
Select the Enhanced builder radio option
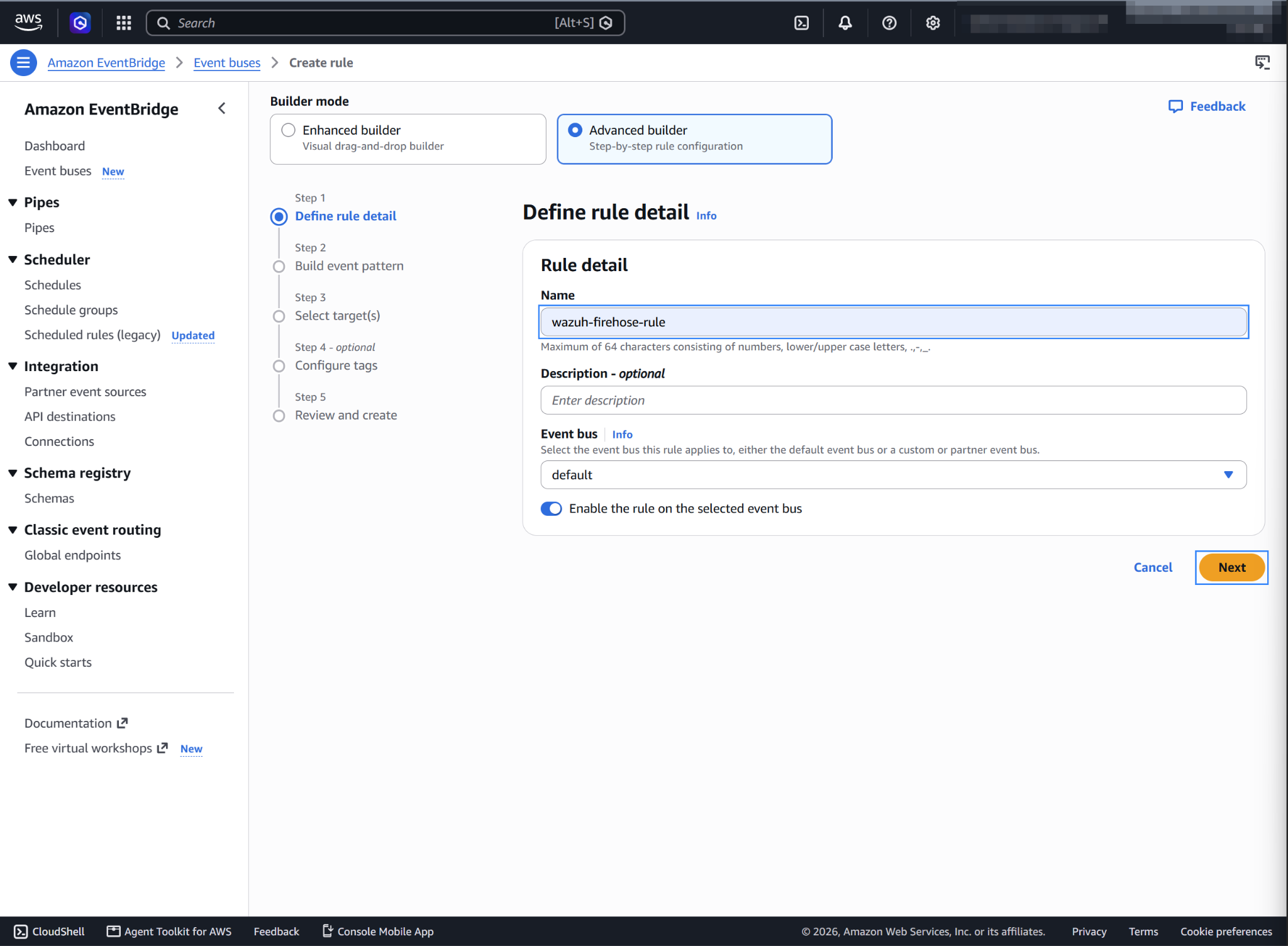288,130
